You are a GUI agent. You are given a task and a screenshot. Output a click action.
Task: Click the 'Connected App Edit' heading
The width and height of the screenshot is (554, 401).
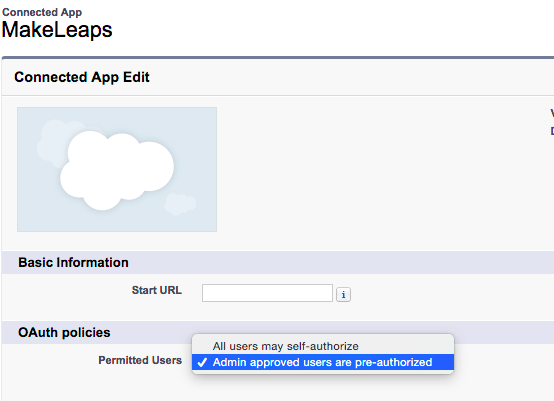[x=82, y=77]
